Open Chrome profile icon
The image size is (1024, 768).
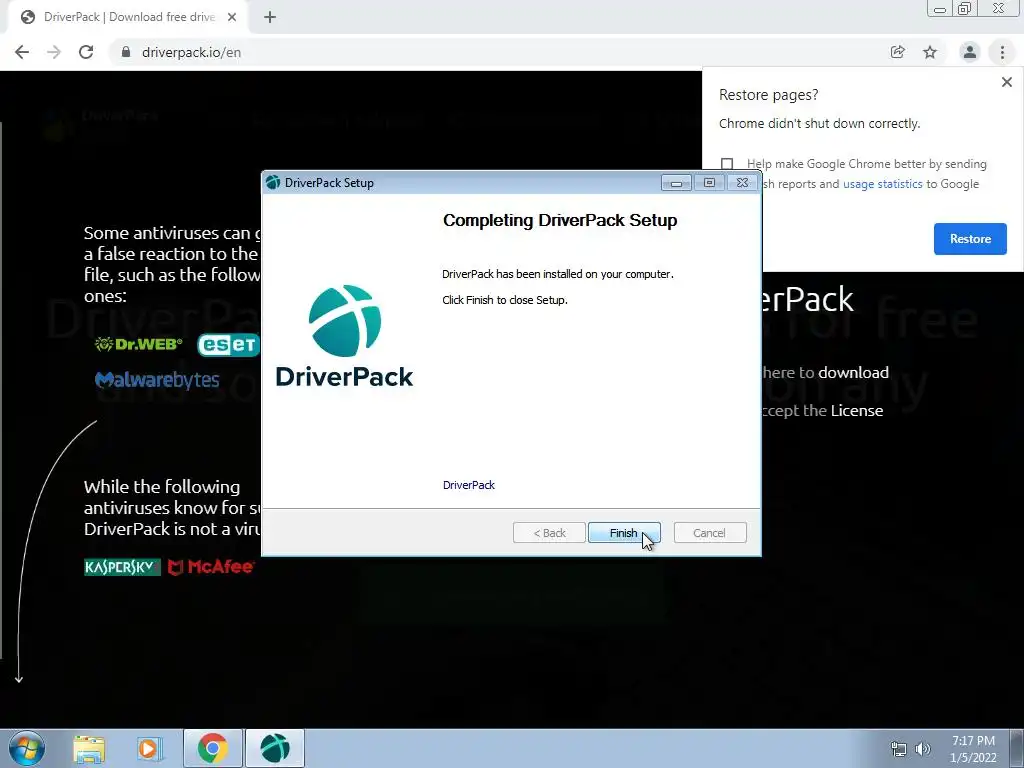coord(969,52)
